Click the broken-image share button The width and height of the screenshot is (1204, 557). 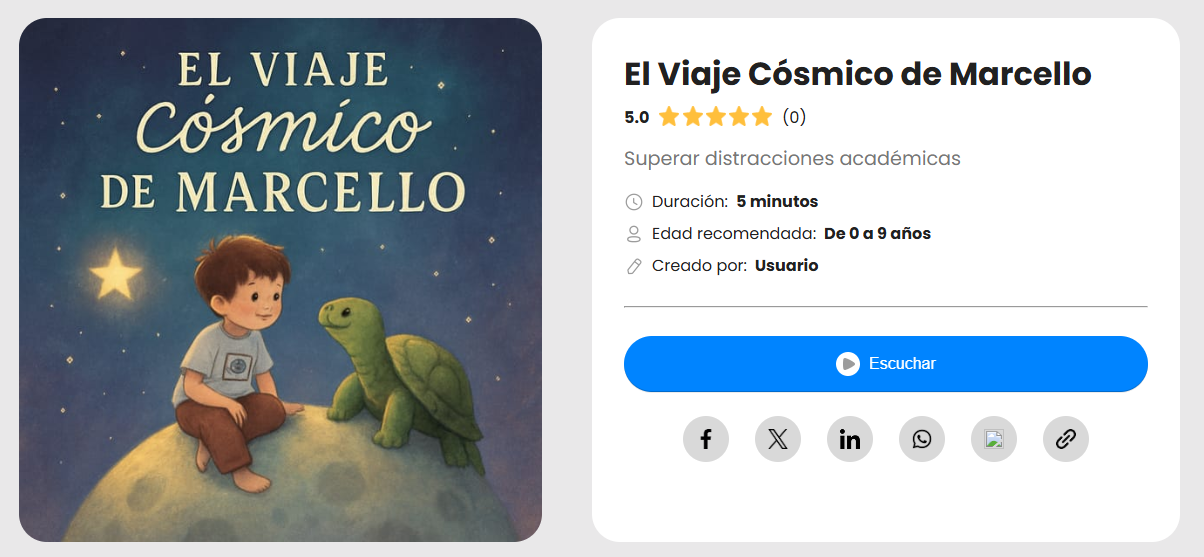tap(994, 439)
